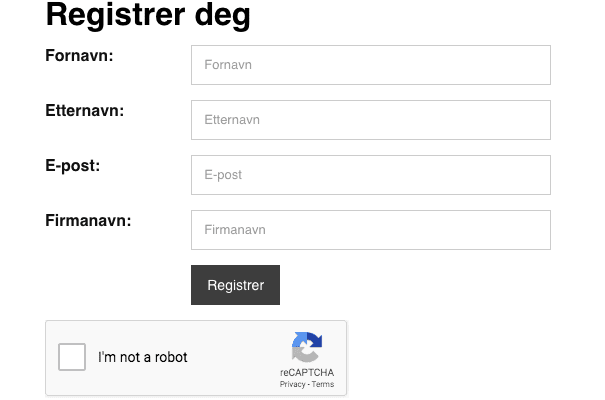
Task: Click the bold "Etternavn:" label
Action: pyautogui.click(x=84, y=111)
